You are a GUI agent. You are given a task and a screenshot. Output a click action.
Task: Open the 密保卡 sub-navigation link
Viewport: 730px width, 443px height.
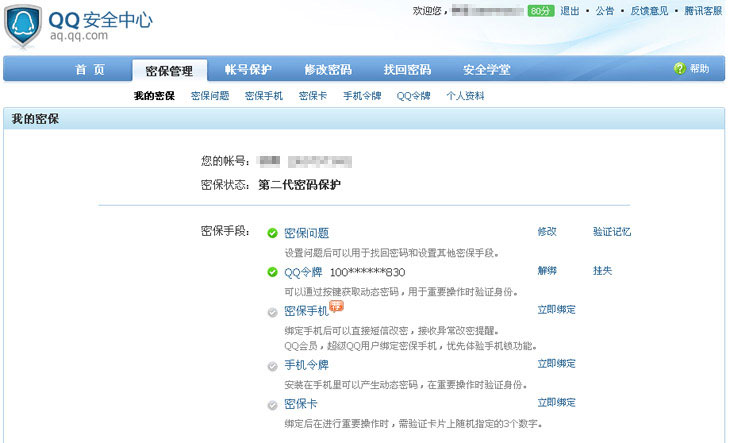[313, 96]
